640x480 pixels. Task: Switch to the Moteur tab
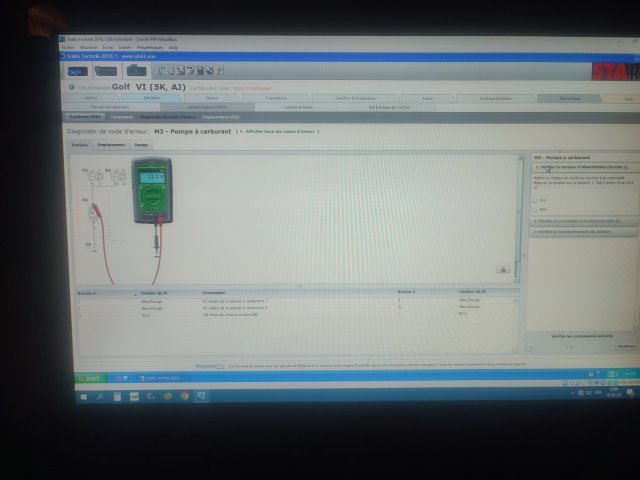[x=212, y=98]
